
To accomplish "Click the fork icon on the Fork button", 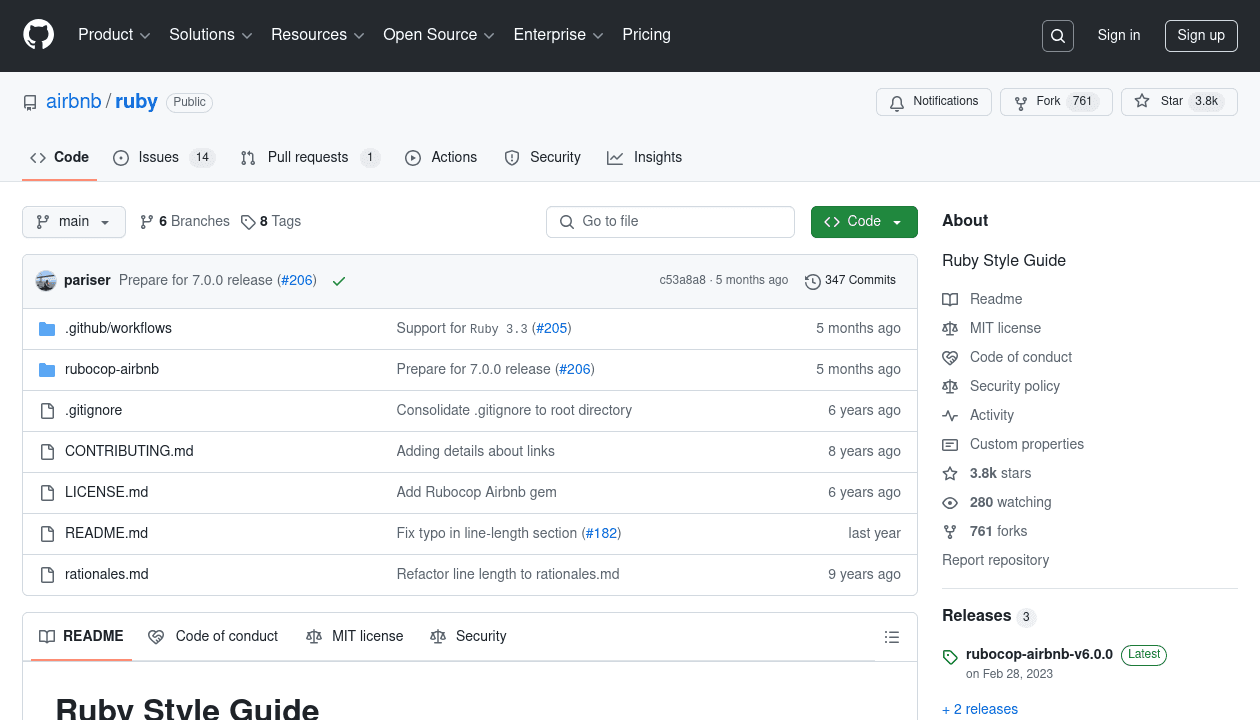I will tap(1020, 101).
